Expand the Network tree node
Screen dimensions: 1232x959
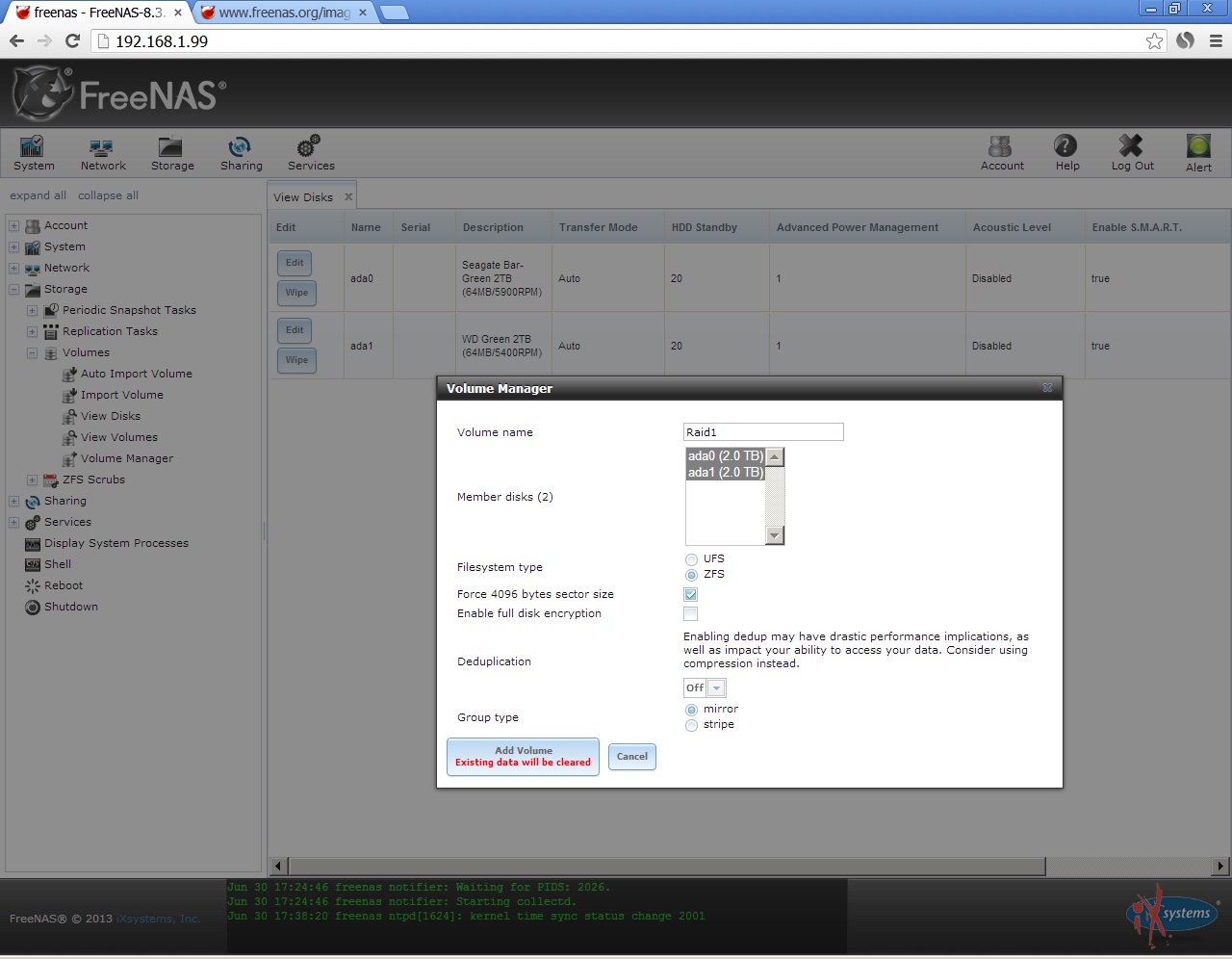[13, 268]
